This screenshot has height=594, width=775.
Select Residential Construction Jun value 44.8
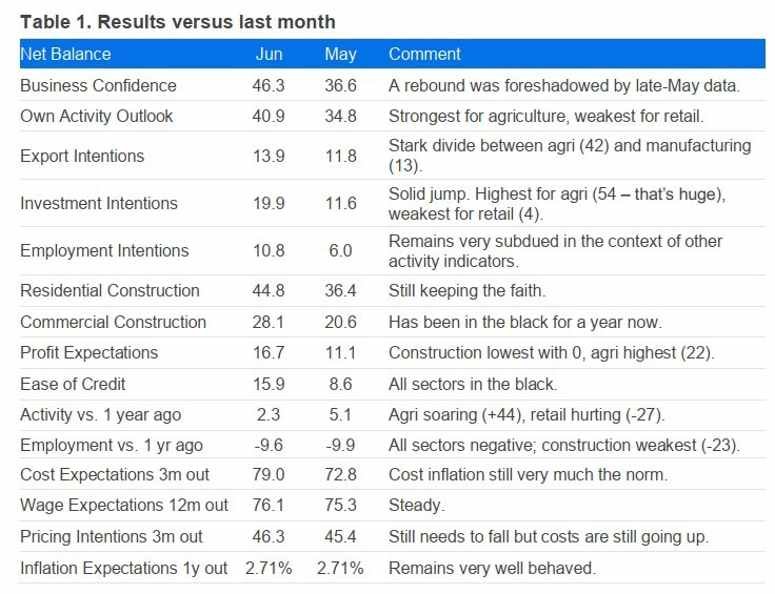(x=269, y=291)
